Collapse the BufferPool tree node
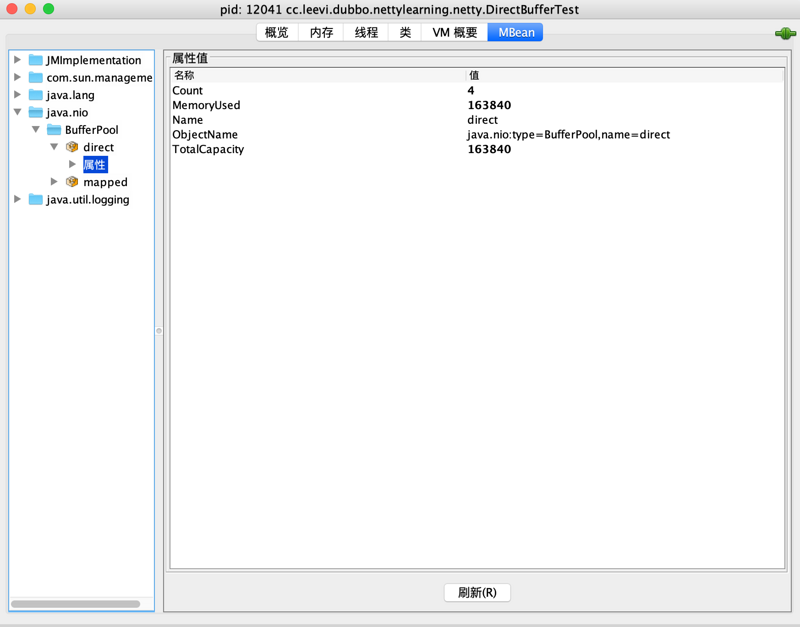 click(36, 129)
